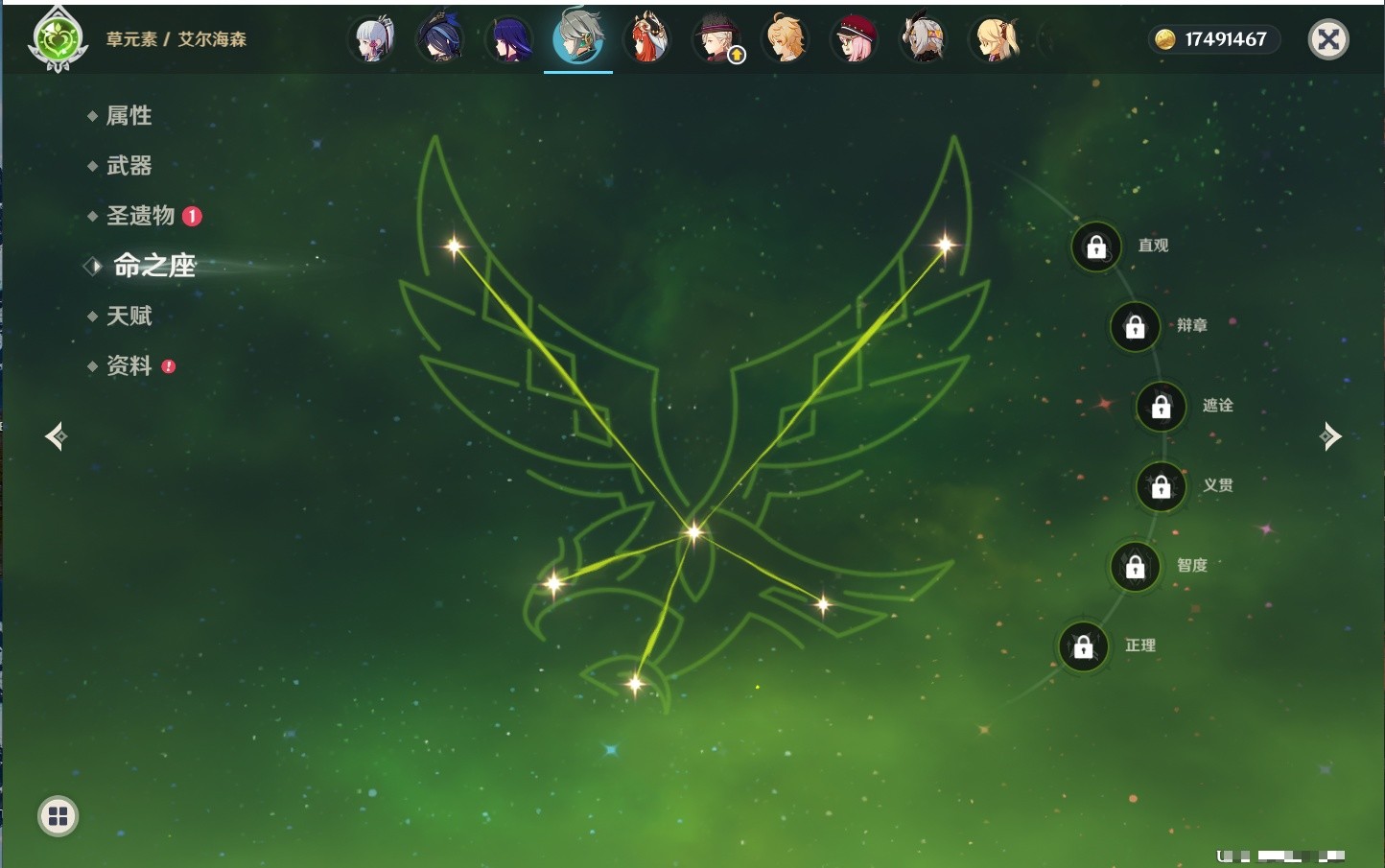The width and height of the screenshot is (1385, 868).
Task: Click the locked 正理 constellation node
Action: (1083, 647)
